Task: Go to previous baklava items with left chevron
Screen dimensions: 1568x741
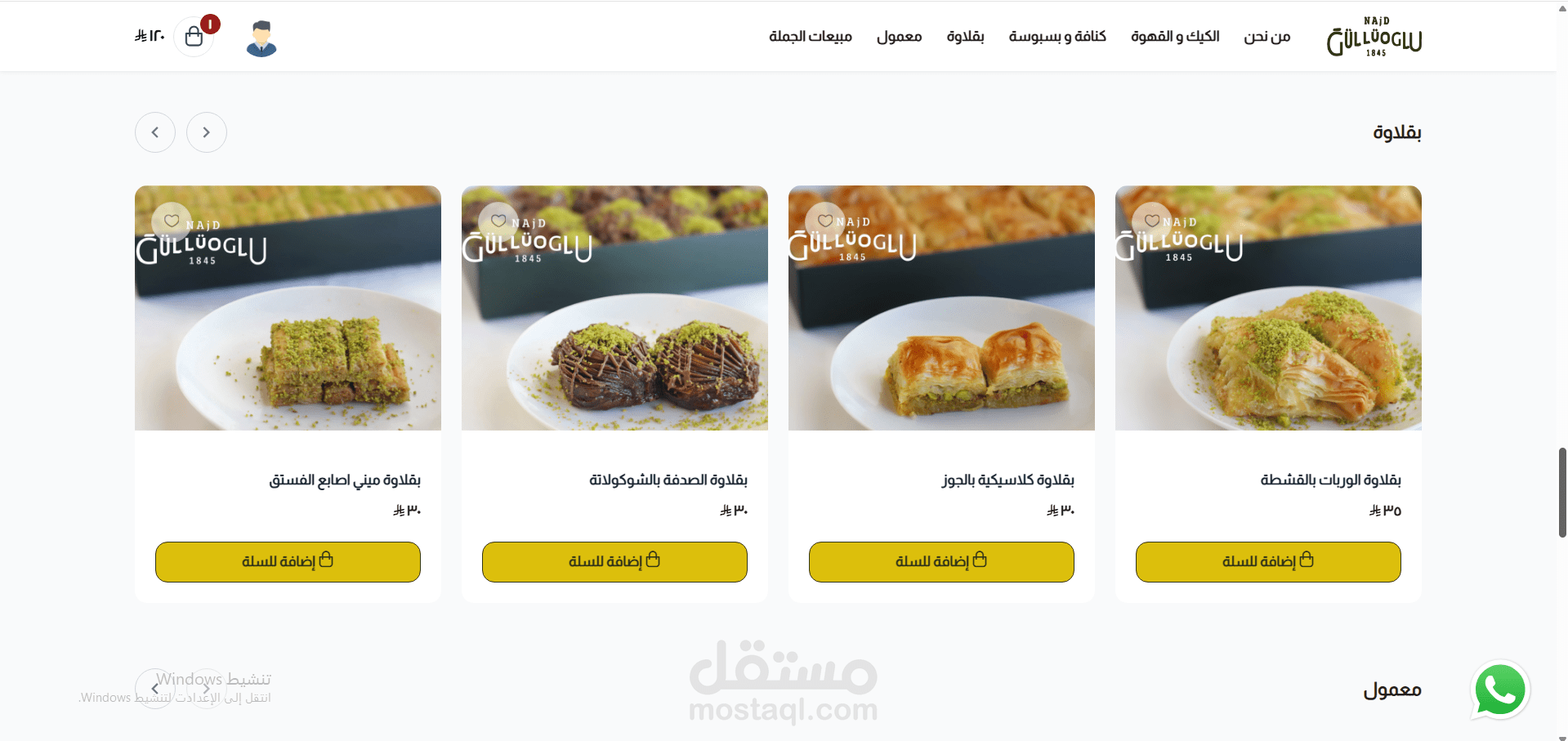Action: click(x=155, y=132)
